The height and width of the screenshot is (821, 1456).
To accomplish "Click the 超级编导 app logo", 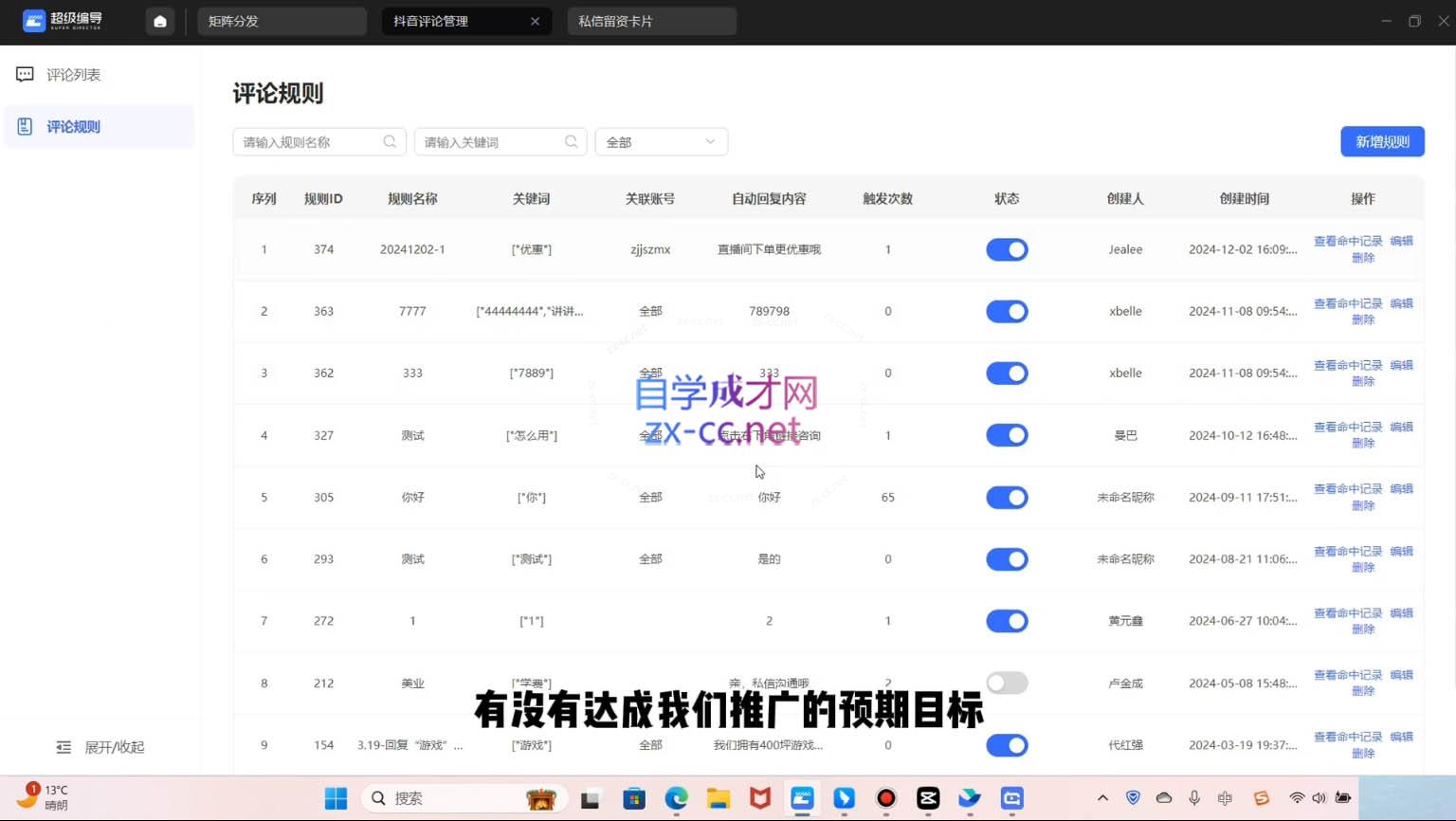I will (x=63, y=21).
